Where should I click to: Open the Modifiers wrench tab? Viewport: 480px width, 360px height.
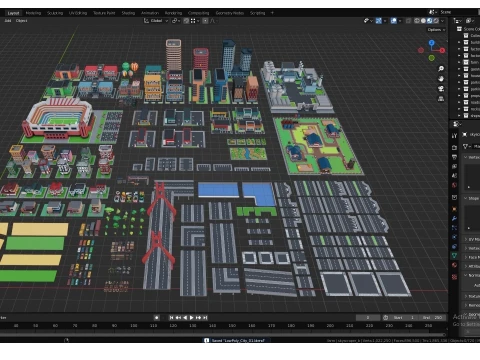pyautogui.click(x=454, y=218)
